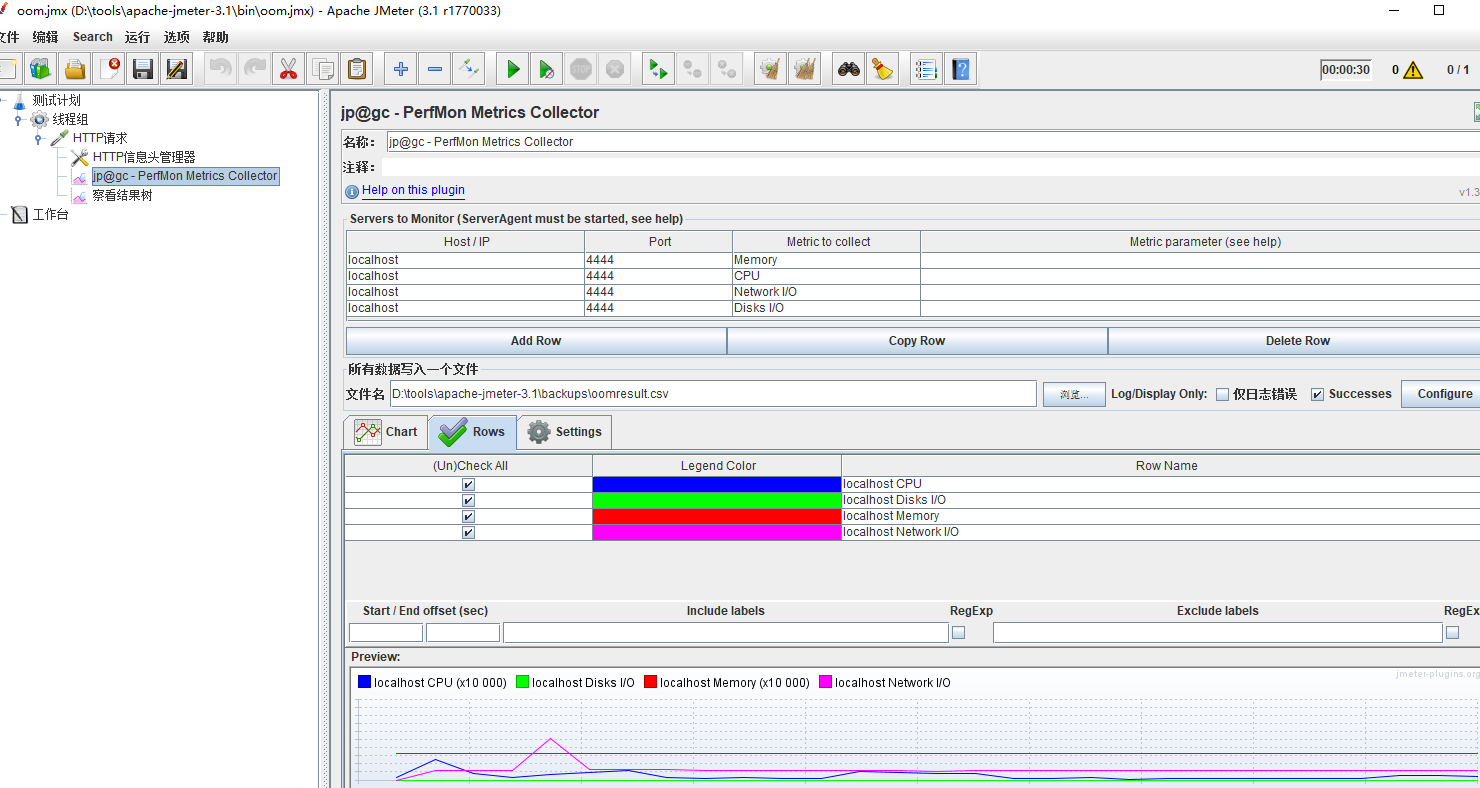Open the 运行 menu
The image size is (1480, 788).
coord(137,37)
